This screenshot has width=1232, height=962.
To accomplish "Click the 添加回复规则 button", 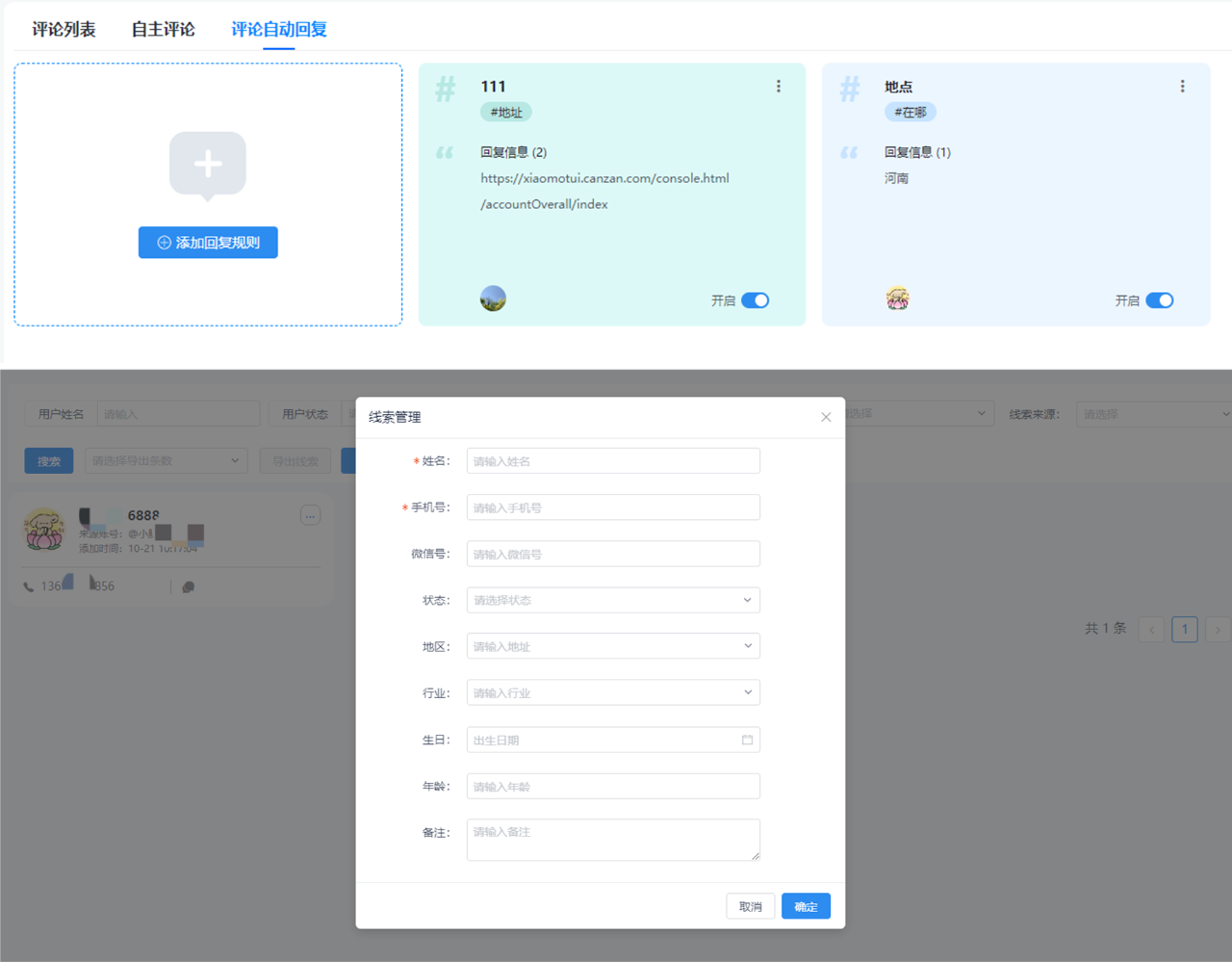I will tap(208, 243).
